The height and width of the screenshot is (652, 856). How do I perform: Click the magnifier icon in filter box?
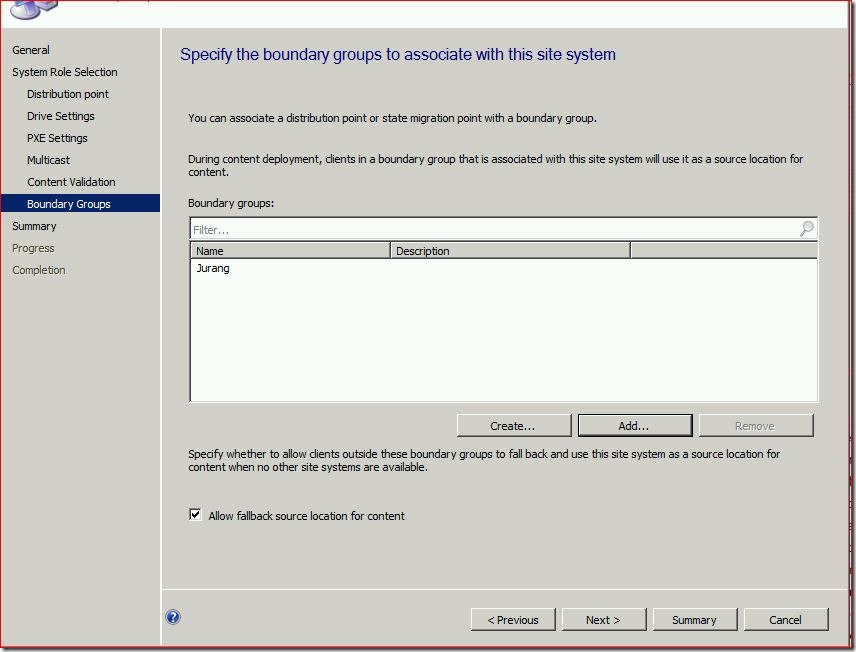(x=806, y=229)
